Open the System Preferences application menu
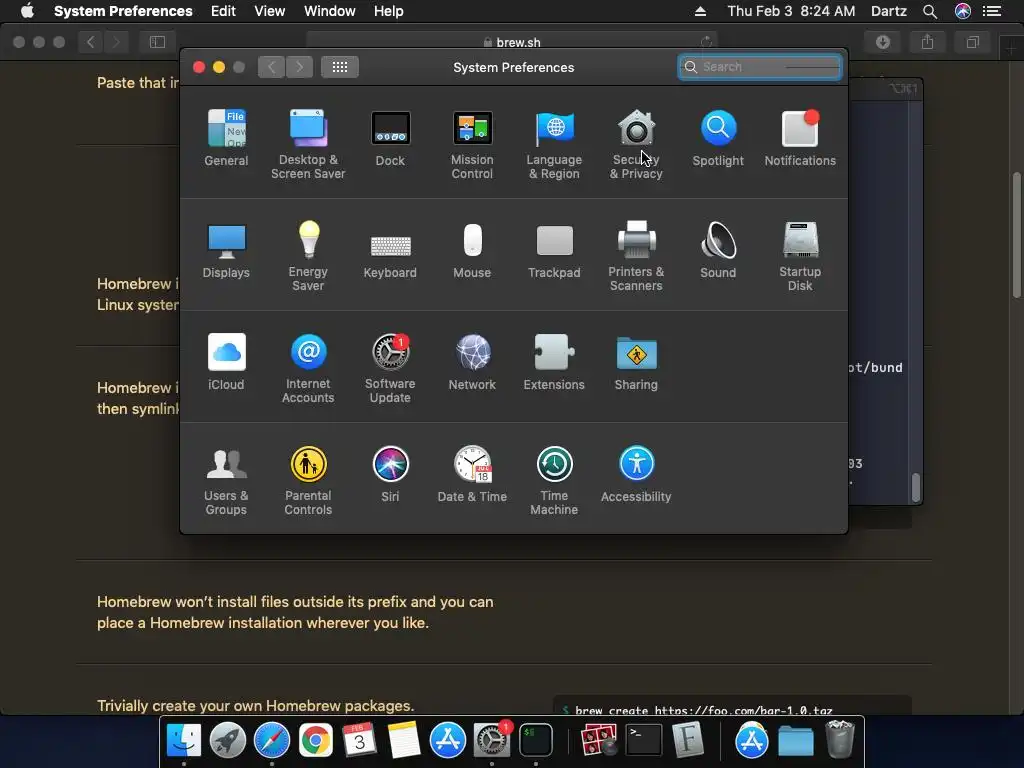The height and width of the screenshot is (768, 1024). (123, 11)
